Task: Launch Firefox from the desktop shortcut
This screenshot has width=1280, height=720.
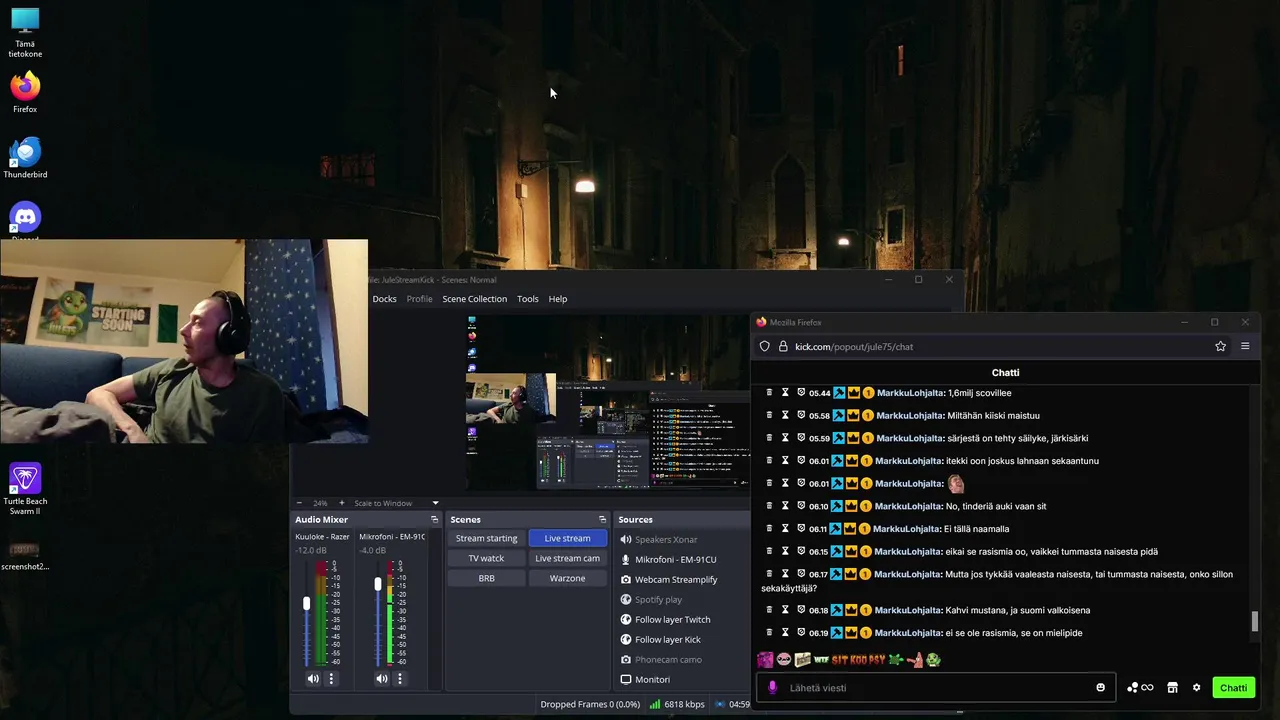Action: pyautogui.click(x=25, y=92)
